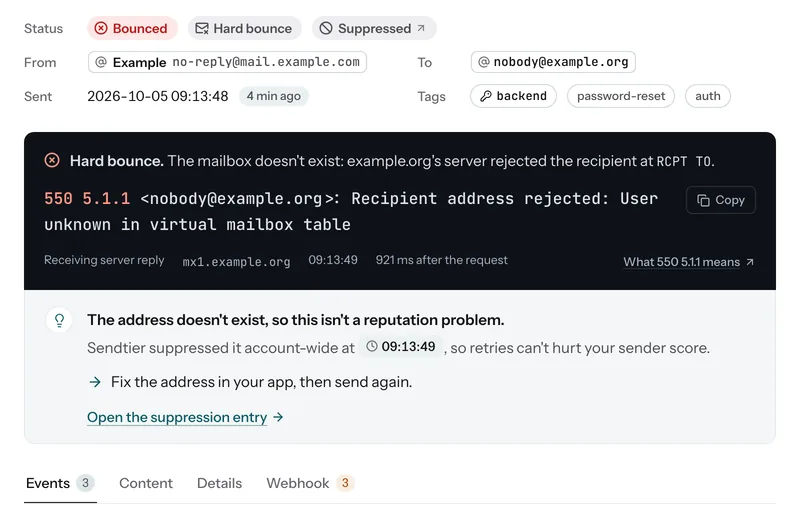Click the clock icon in suppression time chip
800x514 pixels.
click(372, 347)
